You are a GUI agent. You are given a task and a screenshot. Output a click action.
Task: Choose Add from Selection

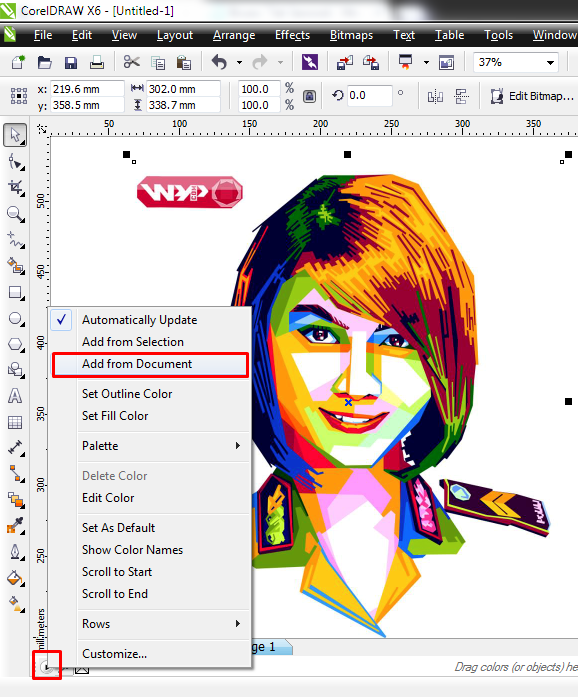click(150, 342)
